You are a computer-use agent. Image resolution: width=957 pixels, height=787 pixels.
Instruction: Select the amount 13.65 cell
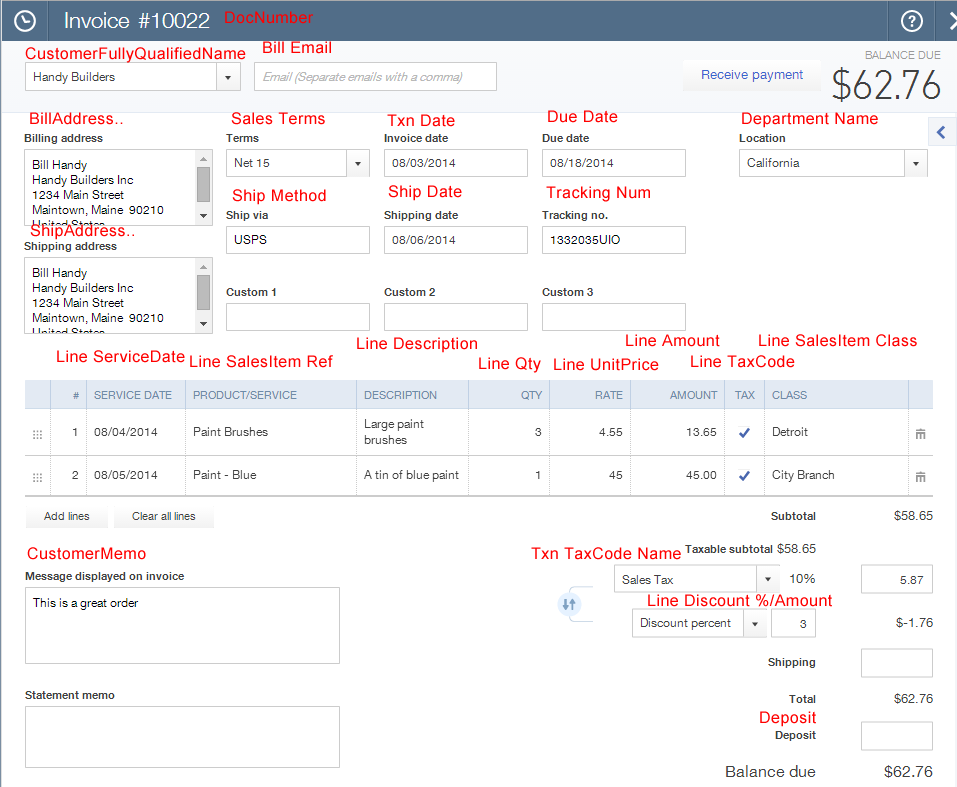[x=677, y=432]
